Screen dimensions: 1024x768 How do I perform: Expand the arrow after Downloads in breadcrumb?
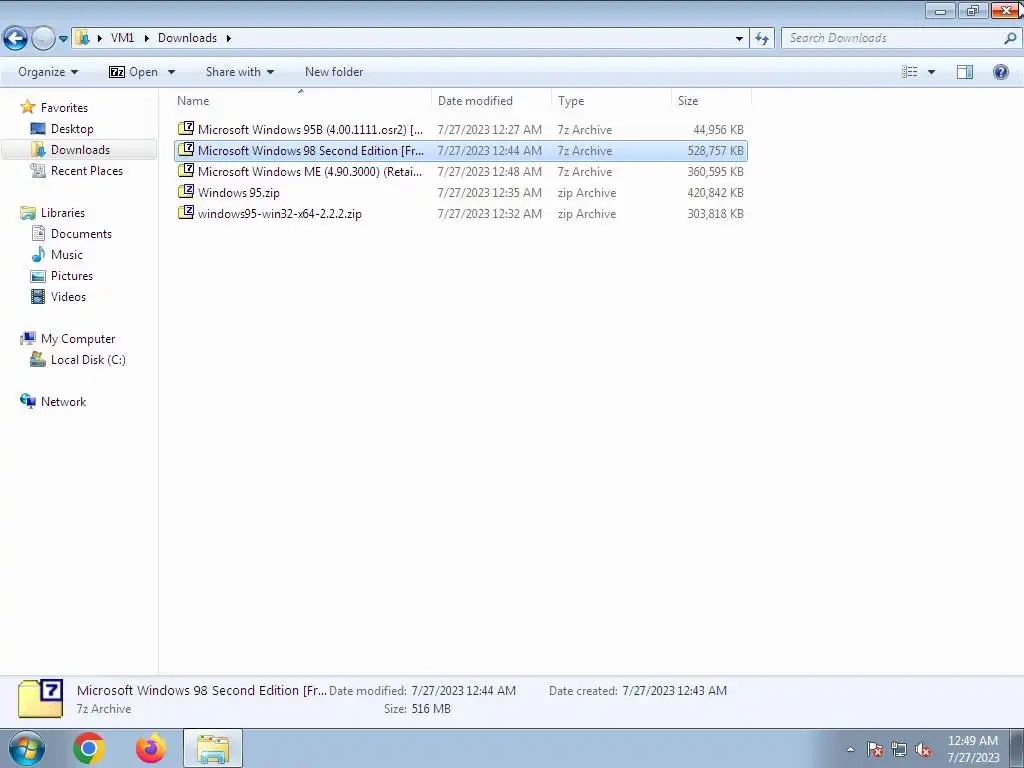[229, 38]
